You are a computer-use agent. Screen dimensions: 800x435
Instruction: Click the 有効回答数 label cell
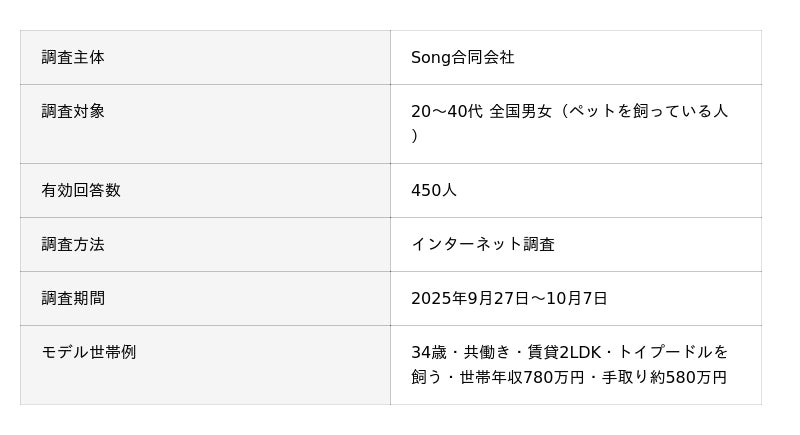click(81, 190)
